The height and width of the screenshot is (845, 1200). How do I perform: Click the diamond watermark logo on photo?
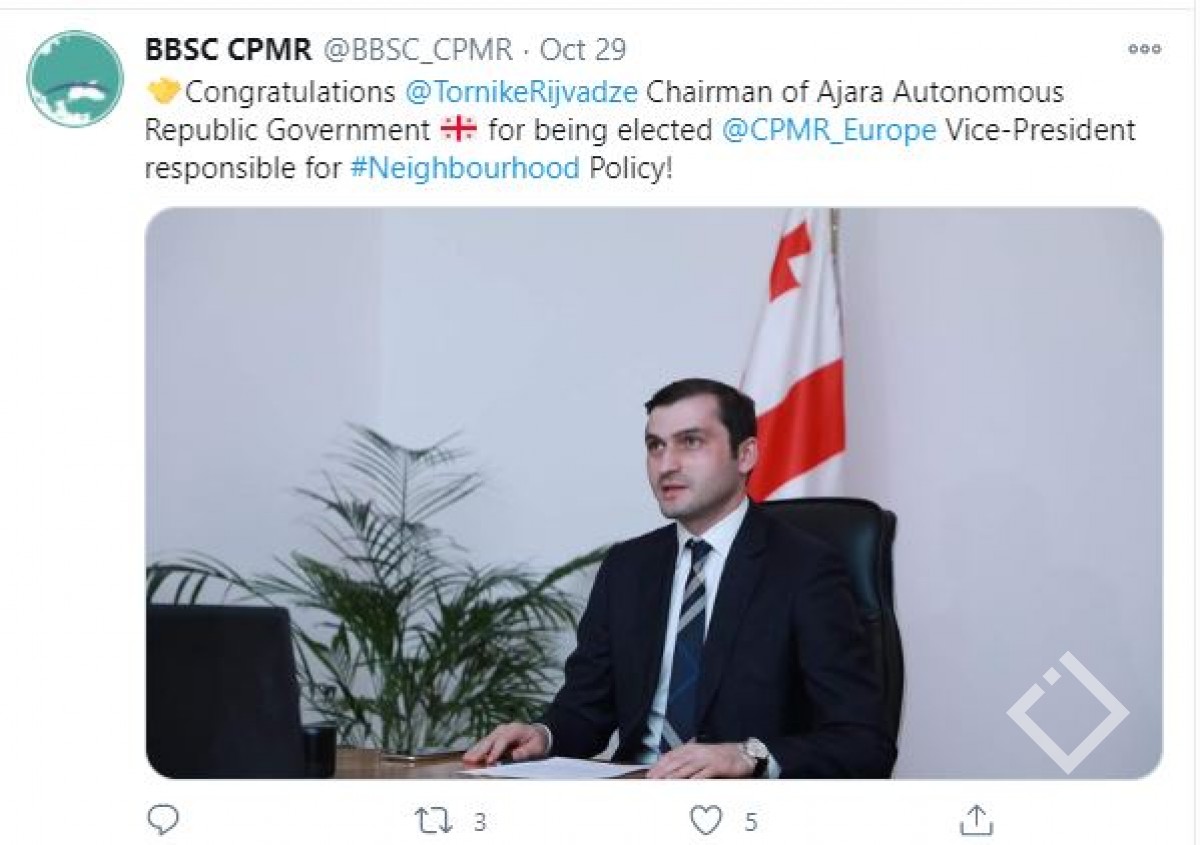click(1067, 712)
